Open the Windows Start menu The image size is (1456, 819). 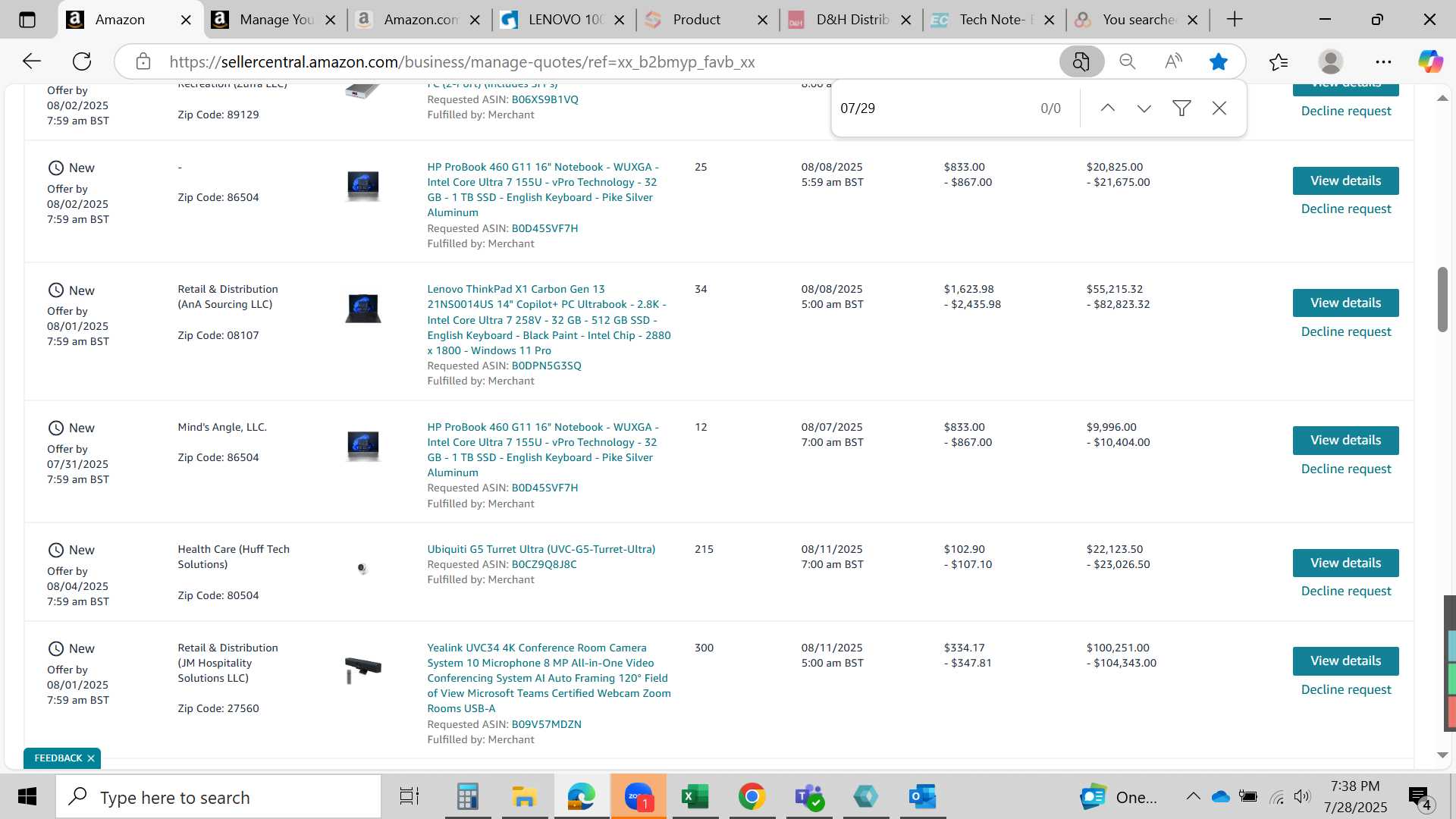tap(27, 796)
